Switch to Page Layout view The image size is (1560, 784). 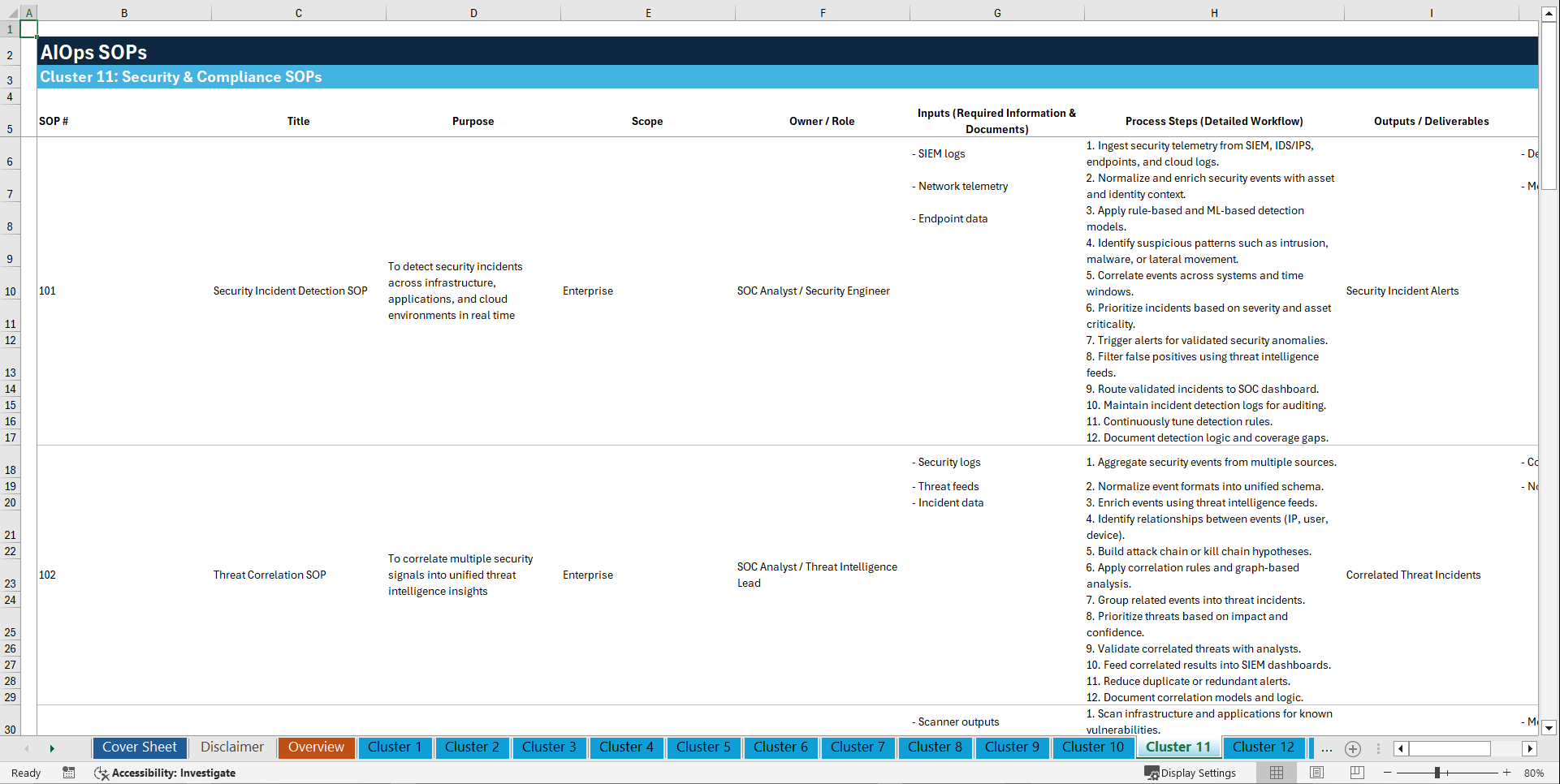click(x=1316, y=773)
